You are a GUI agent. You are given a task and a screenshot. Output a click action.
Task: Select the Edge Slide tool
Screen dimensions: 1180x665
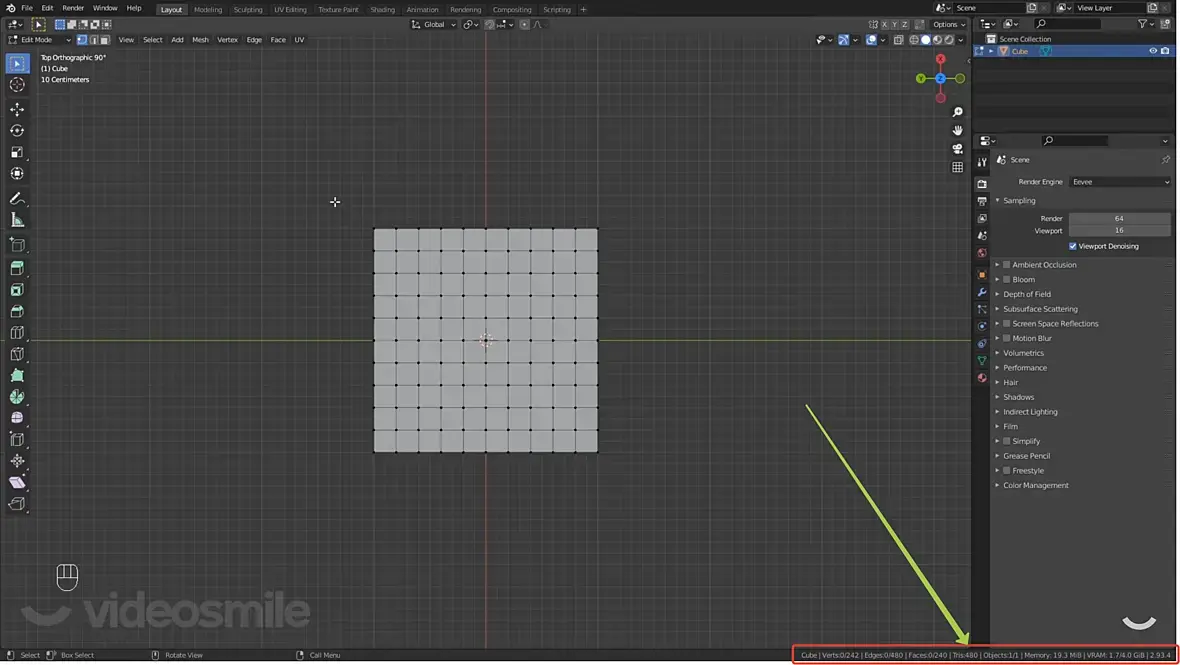17,439
